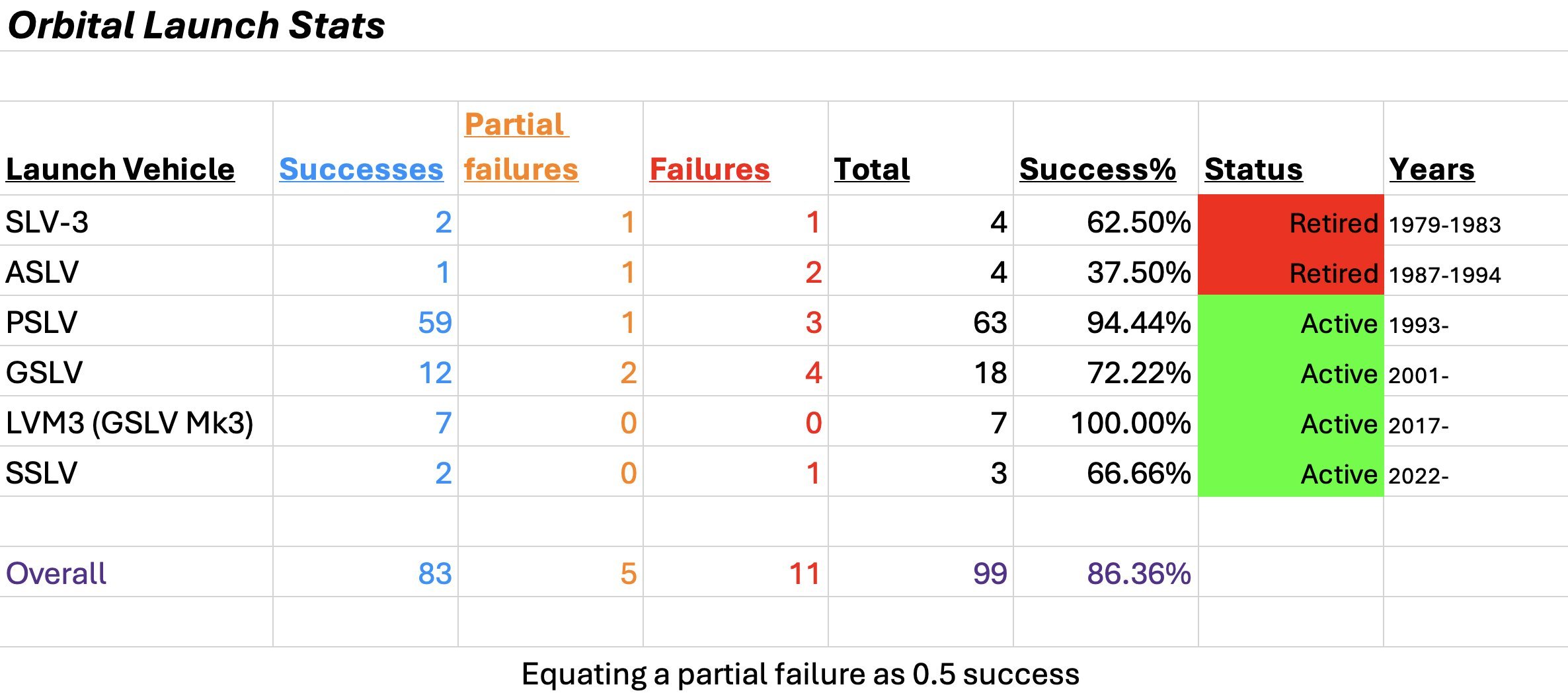1568x695 pixels.
Task: Click the overall total value 99
Action: [x=990, y=573]
